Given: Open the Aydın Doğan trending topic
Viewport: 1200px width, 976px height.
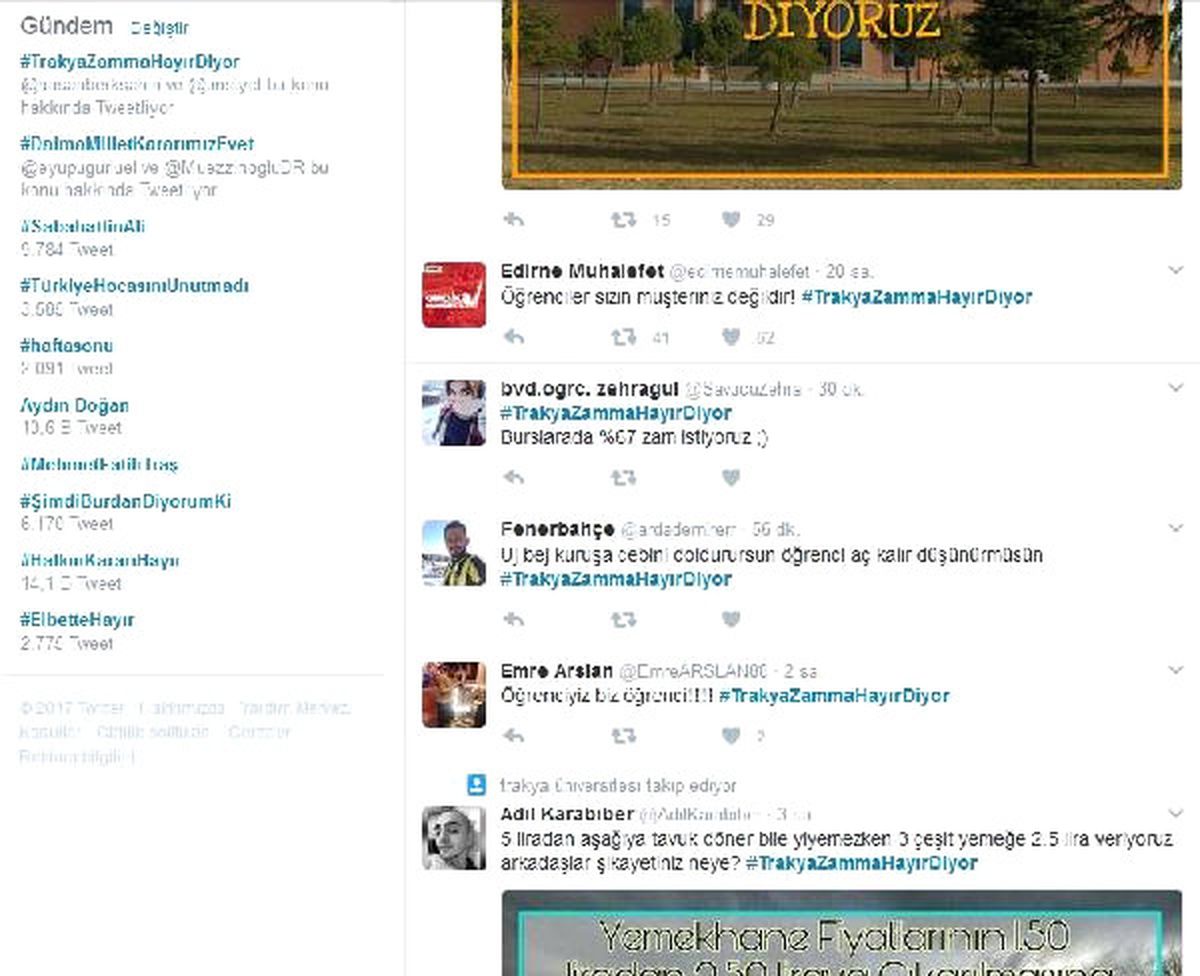Looking at the screenshot, I should [74, 406].
